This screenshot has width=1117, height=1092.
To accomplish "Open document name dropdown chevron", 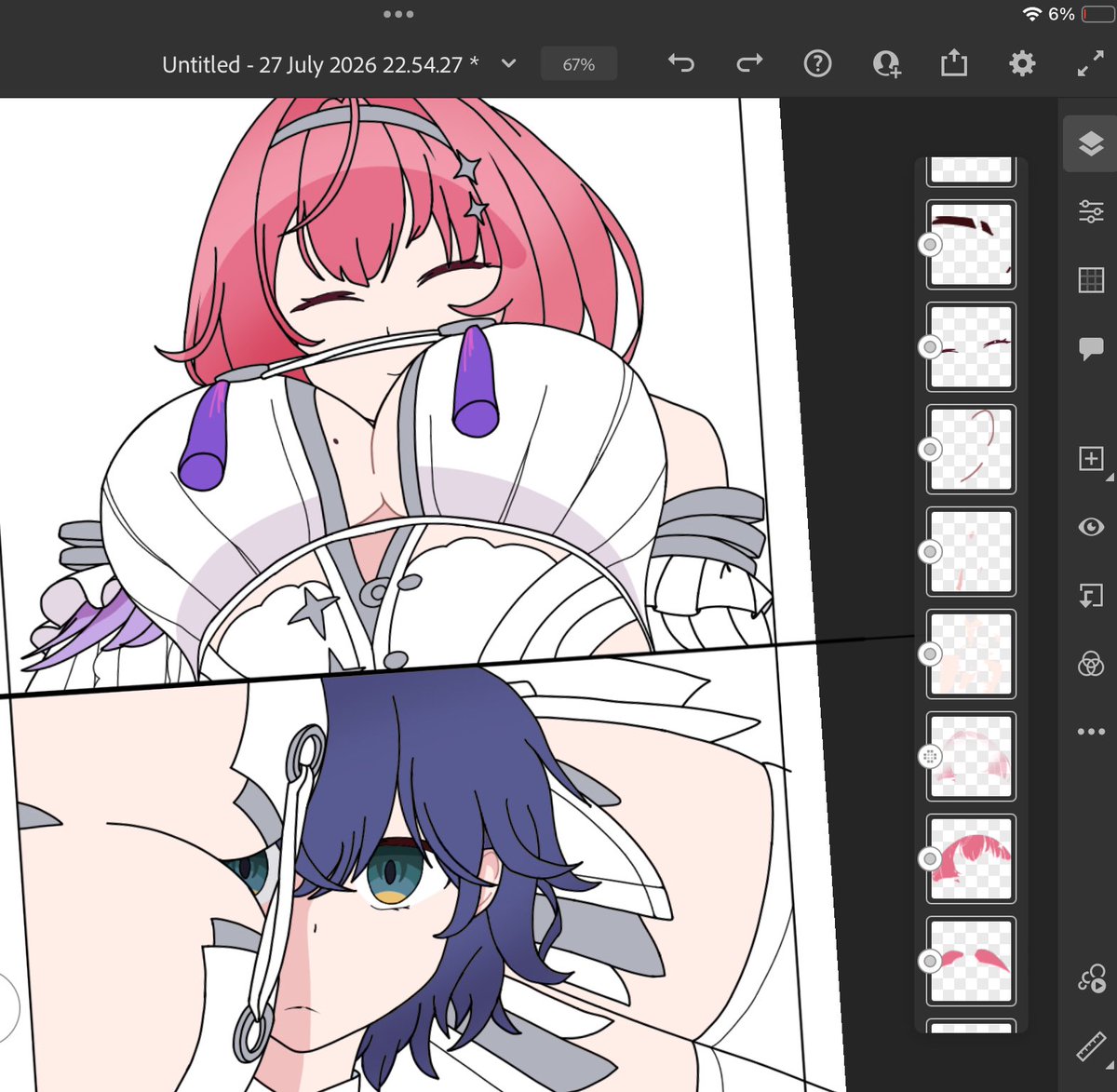I will pyautogui.click(x=508, y=63).
